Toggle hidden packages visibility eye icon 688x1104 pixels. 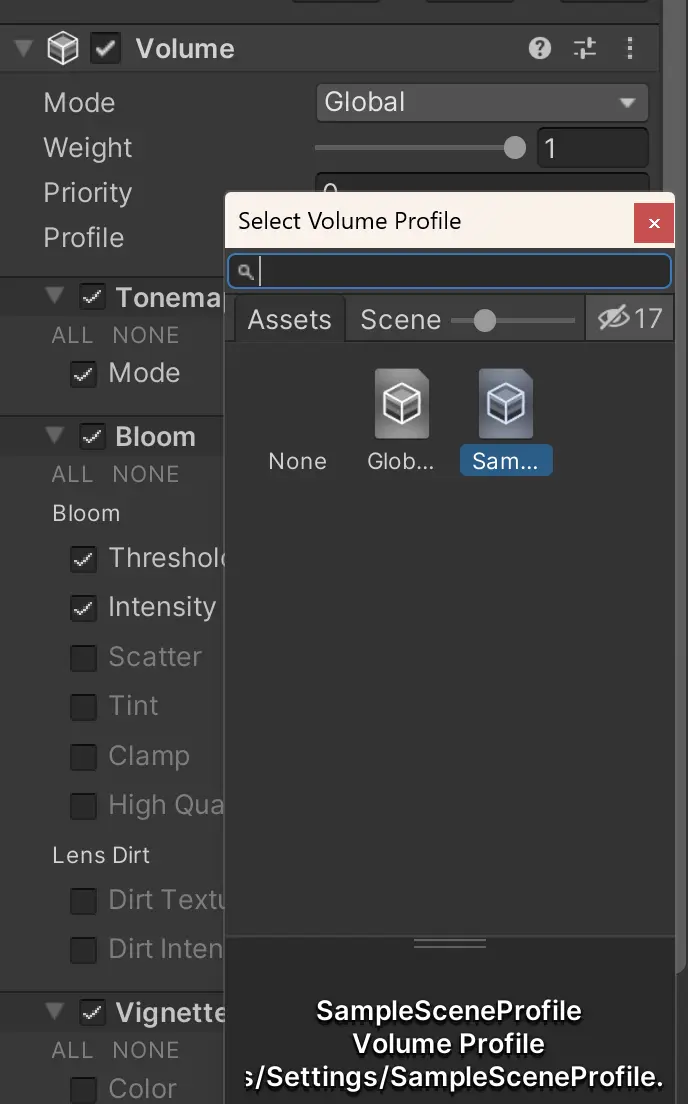point(613,318)
